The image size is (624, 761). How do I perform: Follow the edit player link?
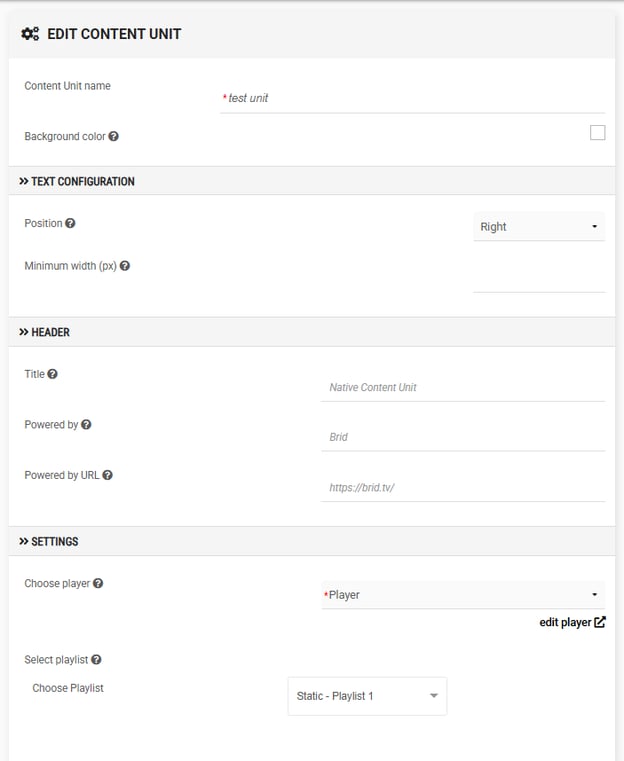[572, 622]
